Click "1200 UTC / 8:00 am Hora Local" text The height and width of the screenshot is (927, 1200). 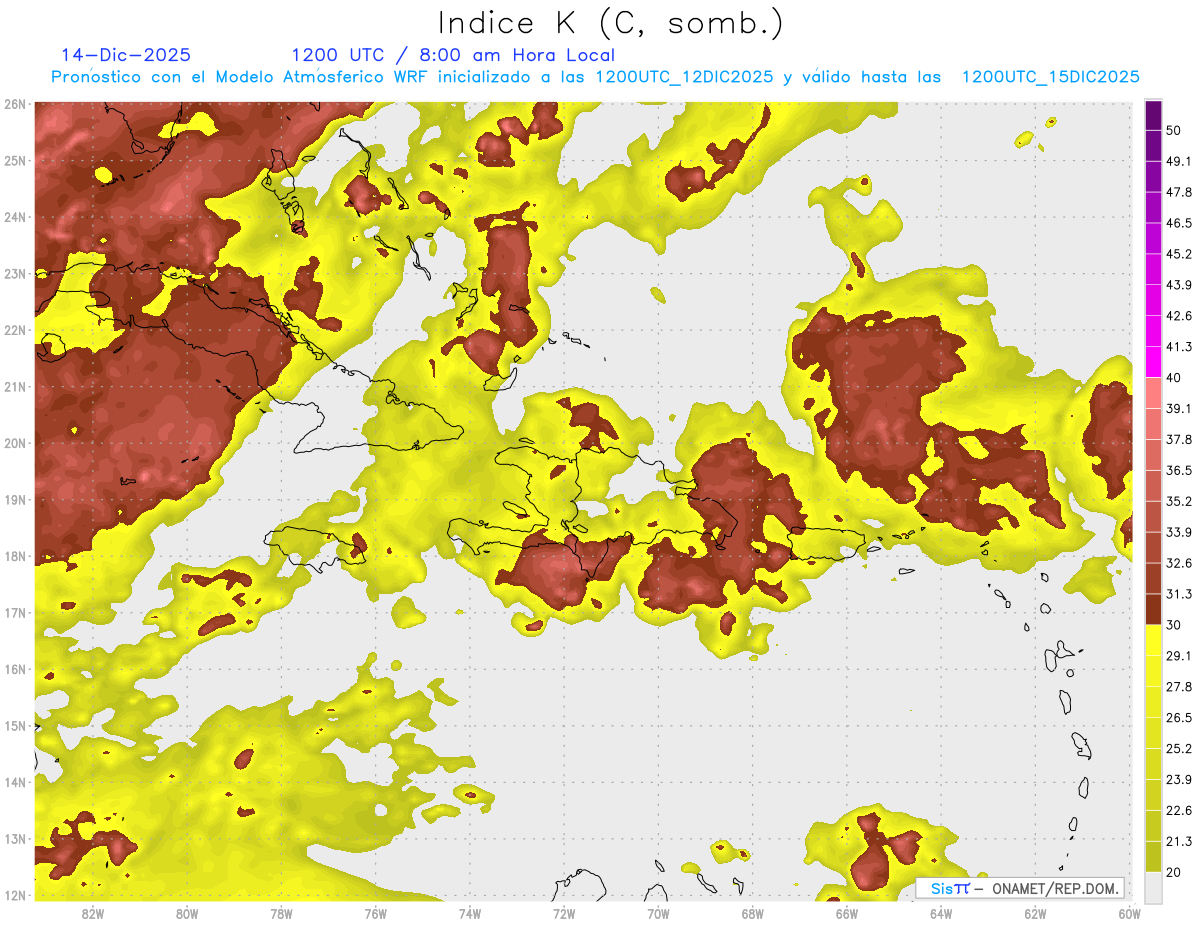pos(453,55)
